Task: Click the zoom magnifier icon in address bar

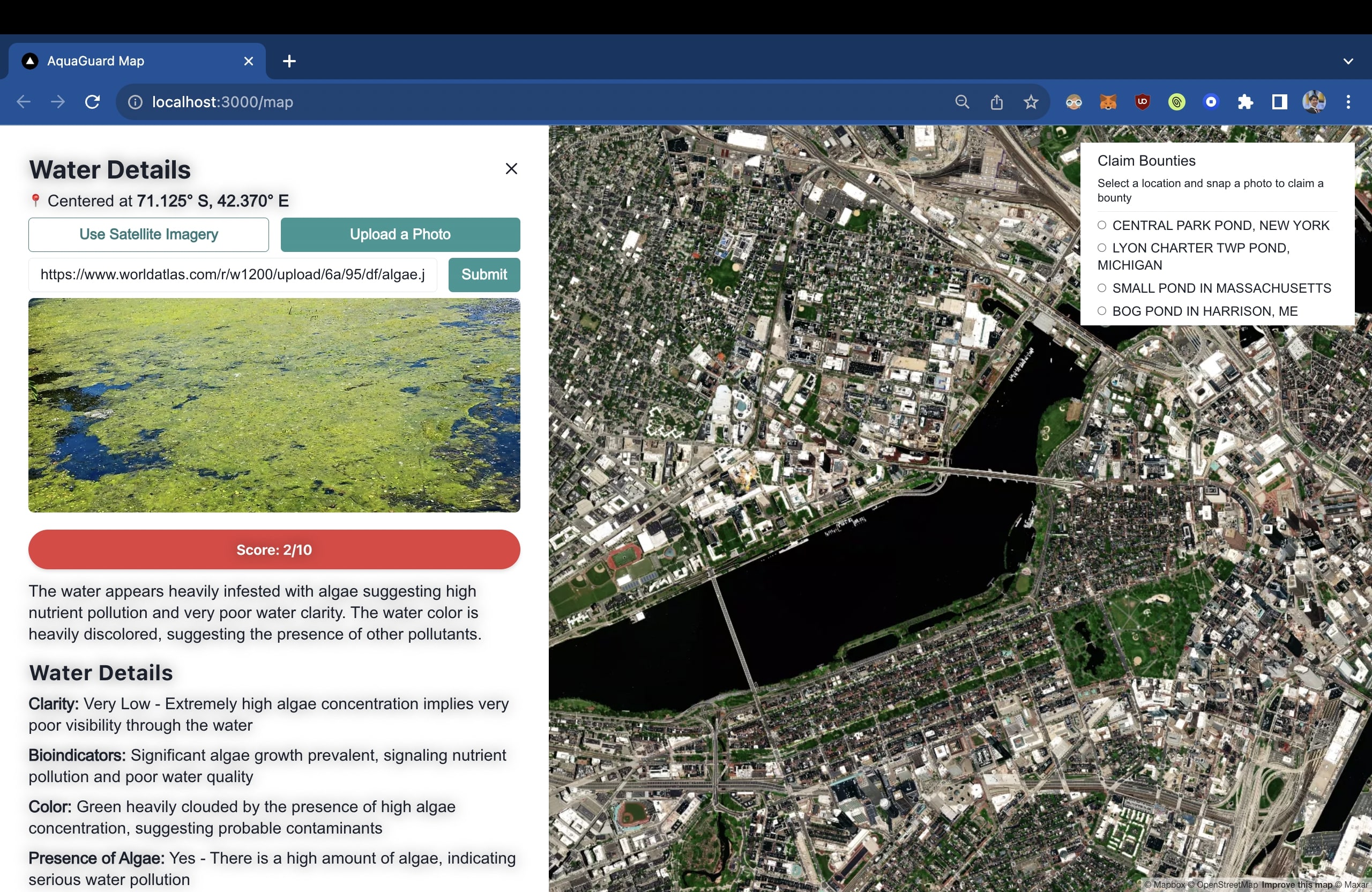Action: 961,102
